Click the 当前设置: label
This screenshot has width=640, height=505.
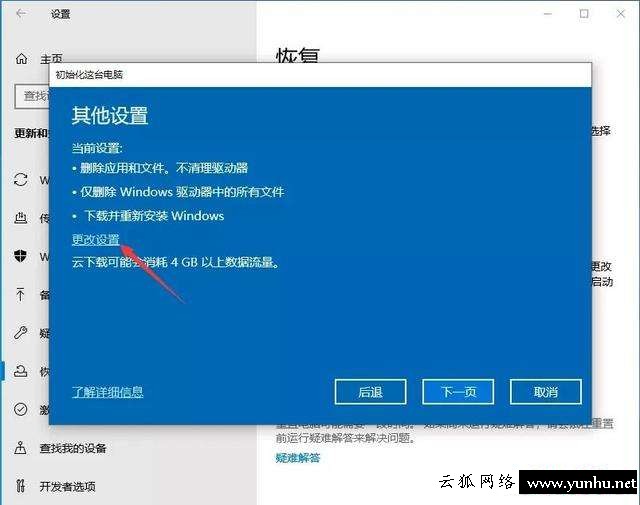[x=97, y=148]
